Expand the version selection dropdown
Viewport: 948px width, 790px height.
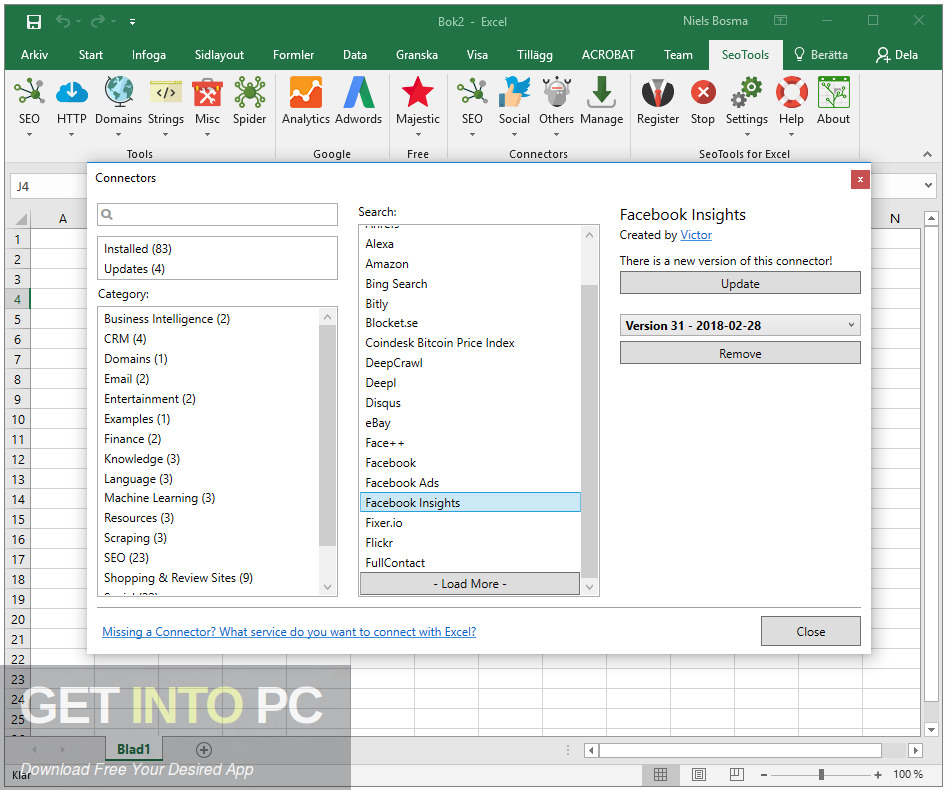[x=851, y=325]
